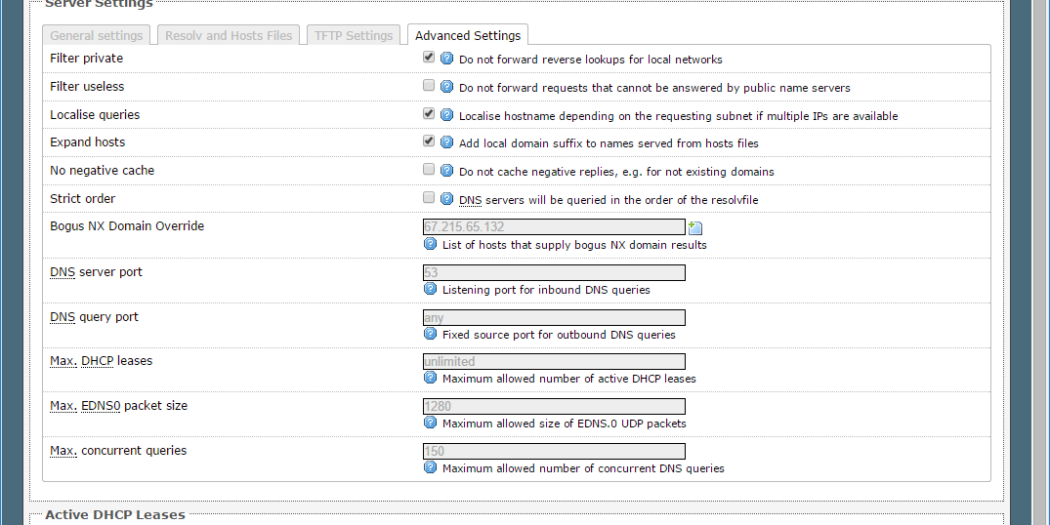Click help icon for Filter useless option
Screen dimensions: 1050x525
click(x=447, y=87)
